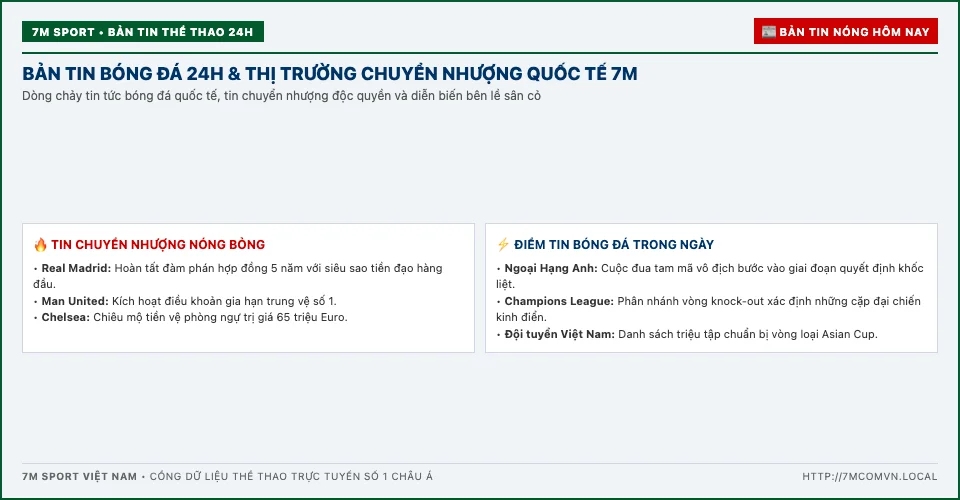Click the Ngoại Hạng Anh news item
The image size is (960, 500).
click(x=710, y=276)
